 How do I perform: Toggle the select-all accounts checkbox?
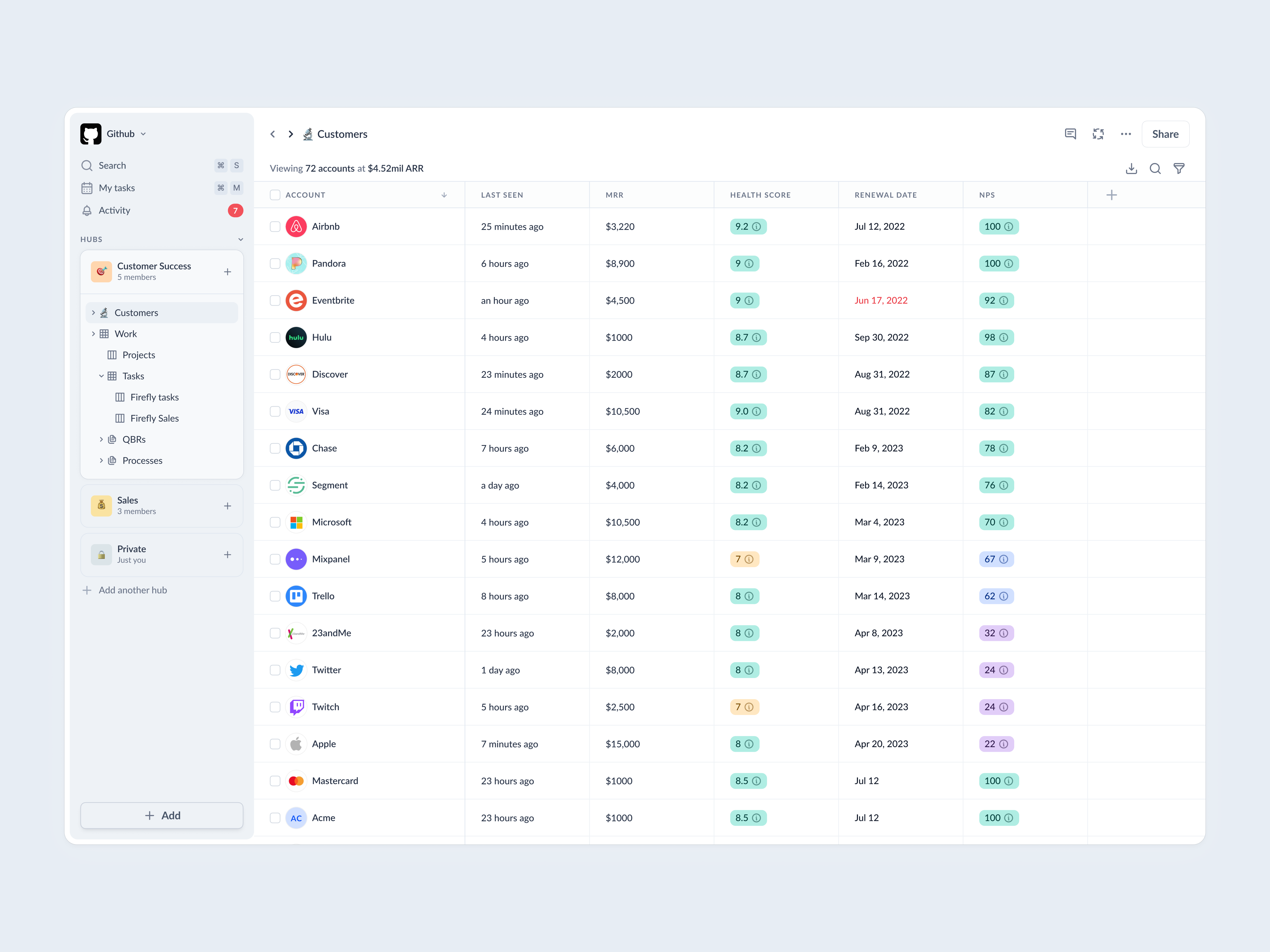tap(275, 195)
